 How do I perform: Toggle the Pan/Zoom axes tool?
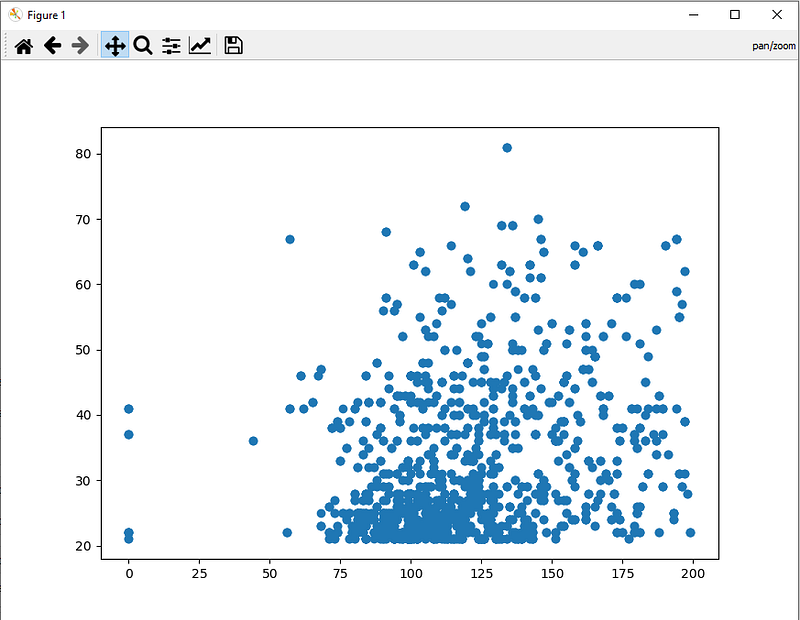115,45
